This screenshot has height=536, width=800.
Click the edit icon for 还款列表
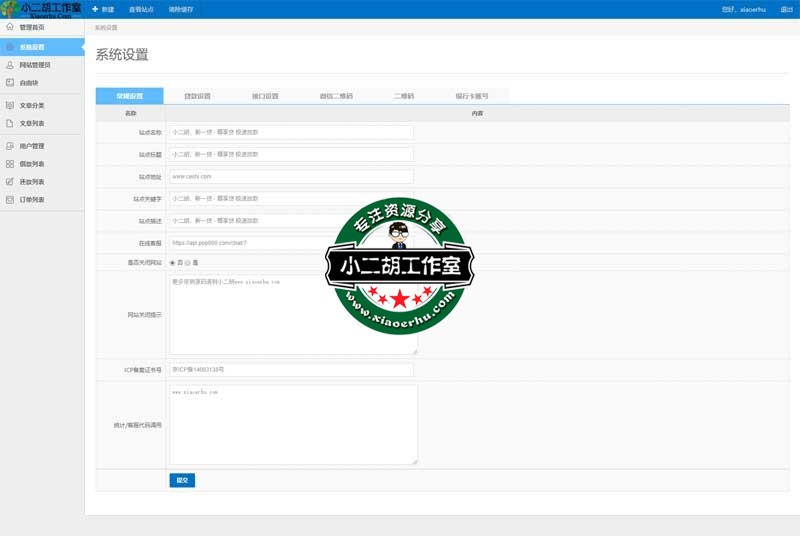click(10, 182)
